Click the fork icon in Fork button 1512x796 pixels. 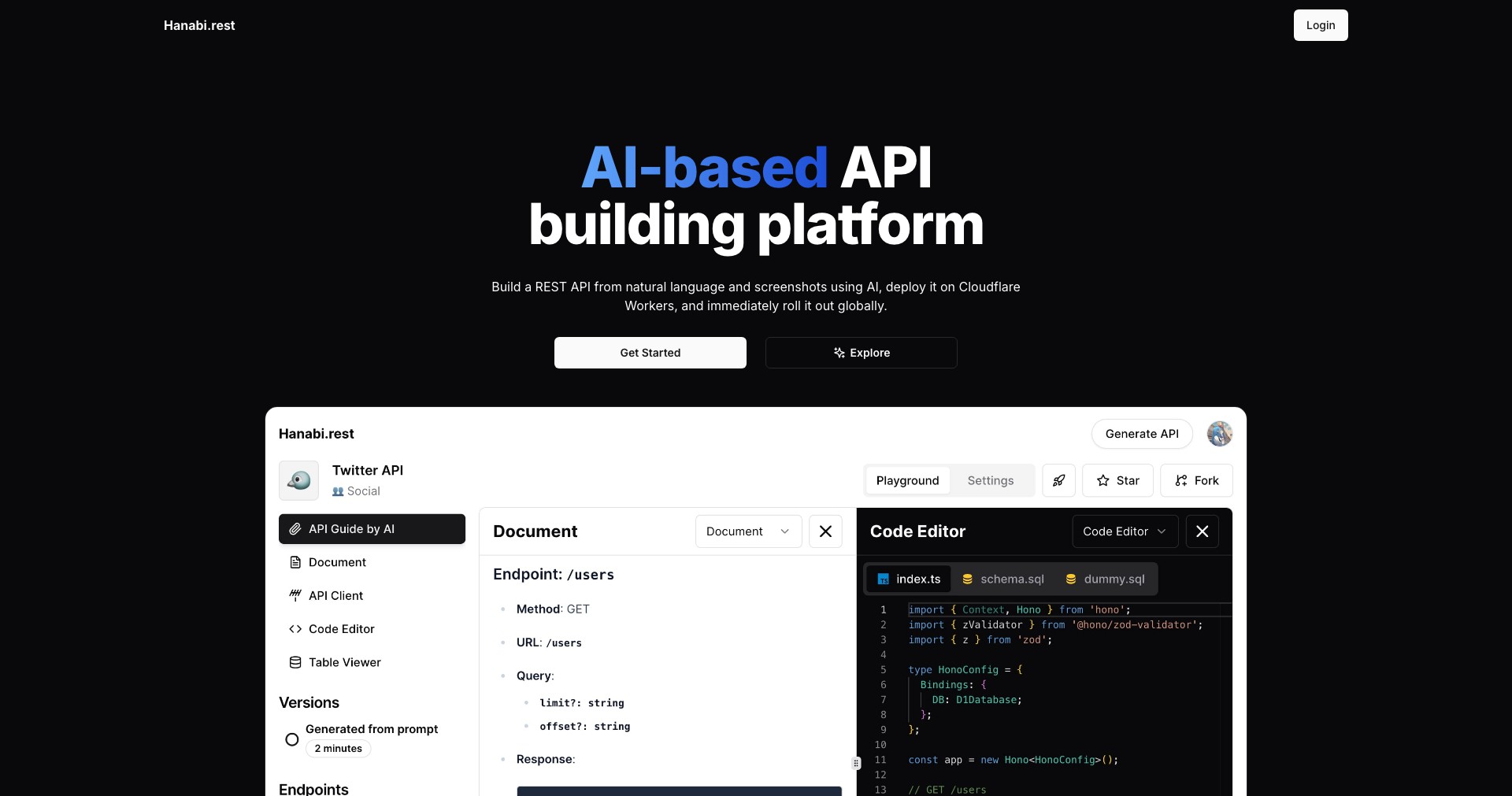click(x=1181, y=480)
